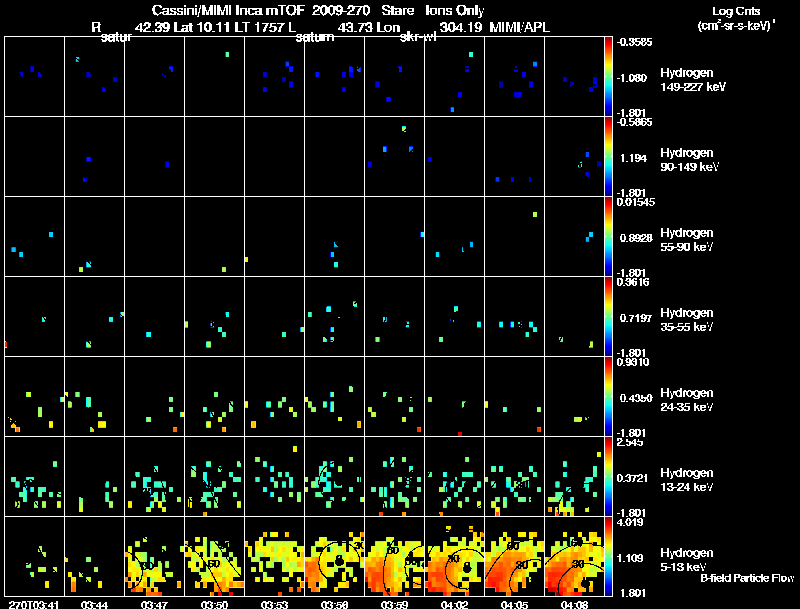The width and height of the screenshot is (800, 609).
Task: Click the "Hydrogen 24-35 keV" row label
Action: [687, 400]
